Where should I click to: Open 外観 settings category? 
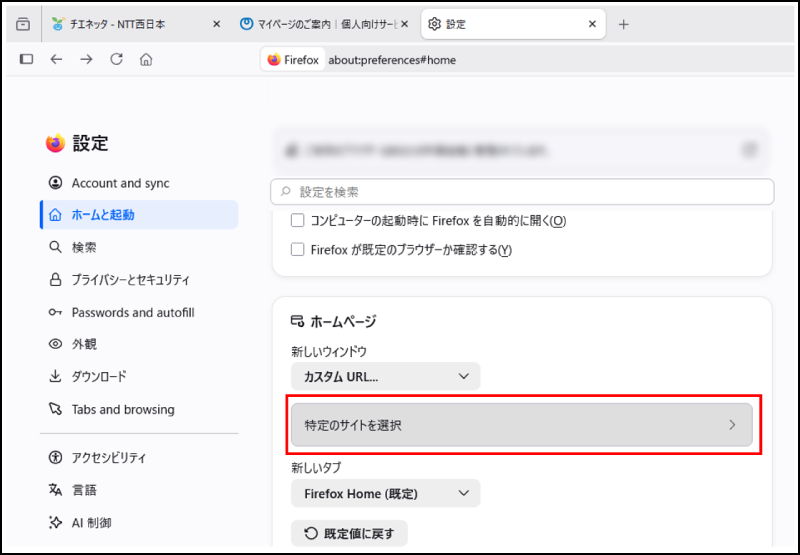pos(139,344)
